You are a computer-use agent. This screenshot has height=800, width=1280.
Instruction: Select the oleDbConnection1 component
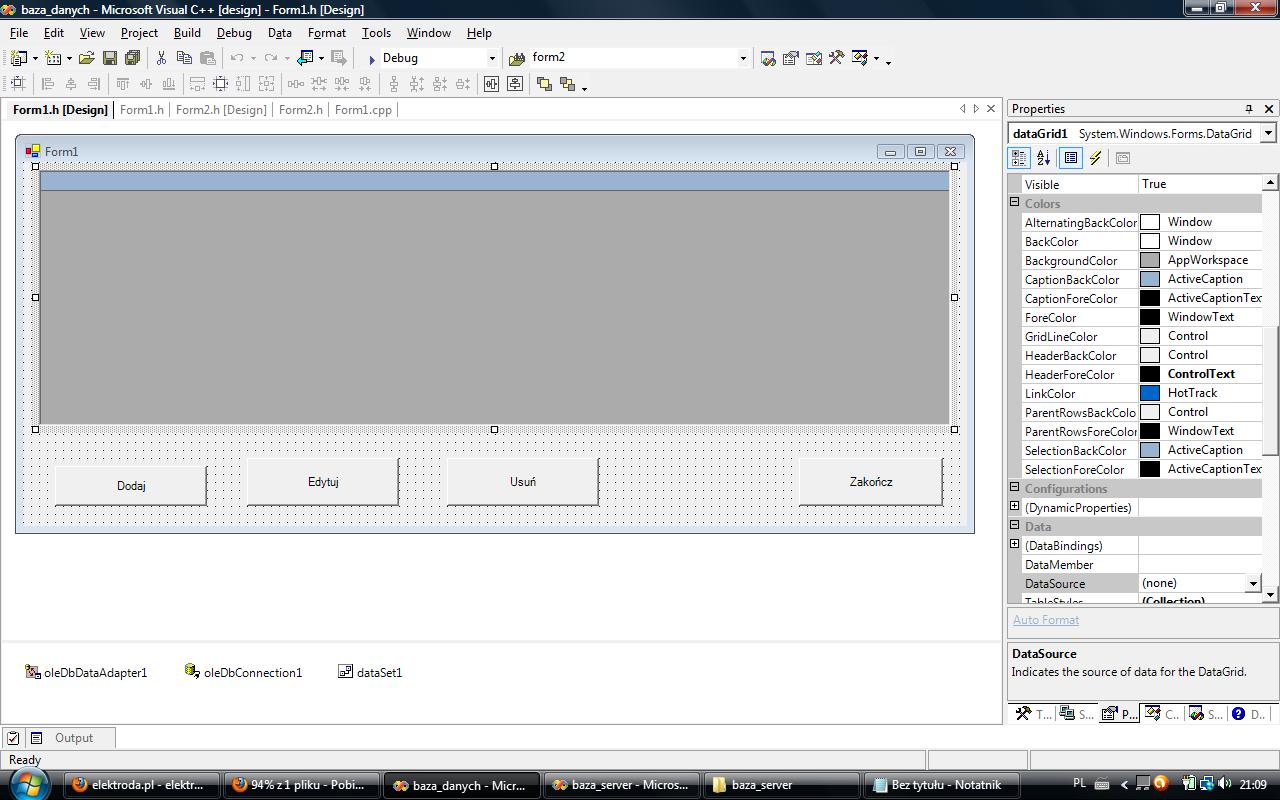point(243,672)
